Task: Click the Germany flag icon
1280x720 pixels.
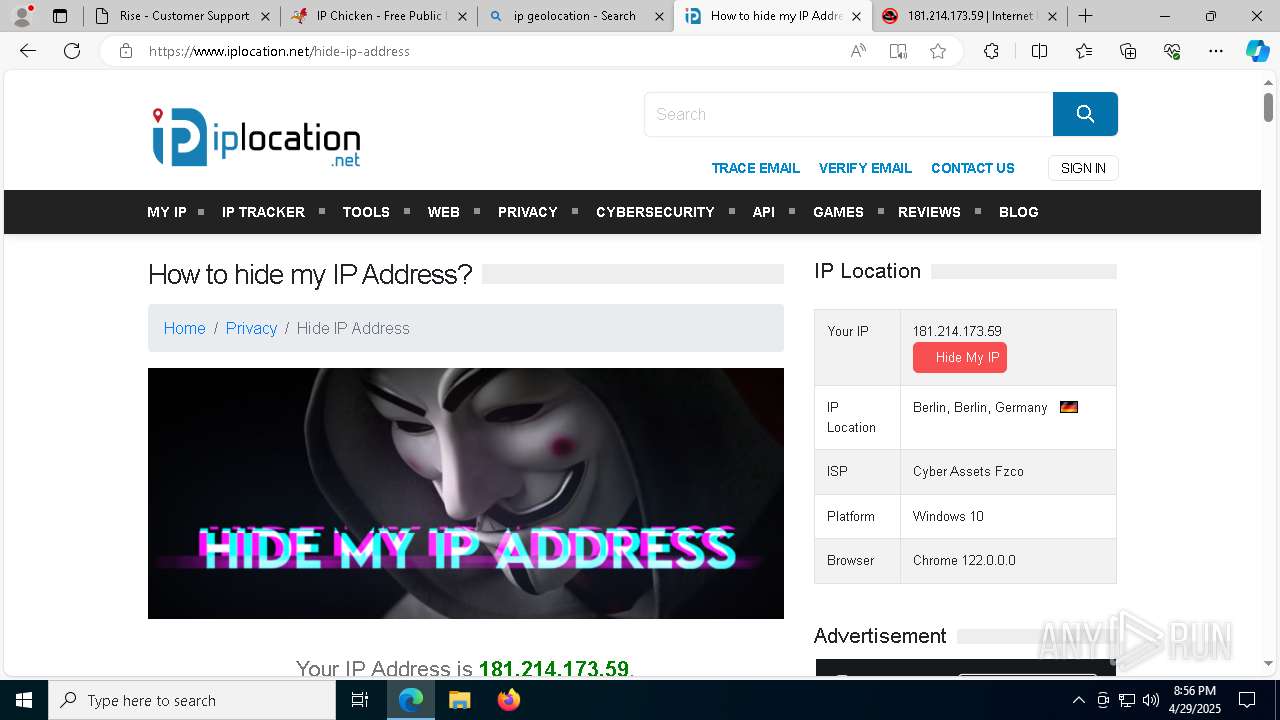Action: click(1069, 407)
